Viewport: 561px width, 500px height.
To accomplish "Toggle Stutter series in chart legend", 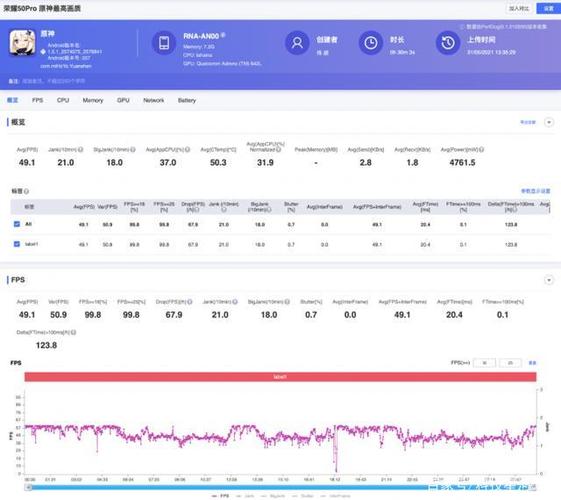I will click(303, 496).
